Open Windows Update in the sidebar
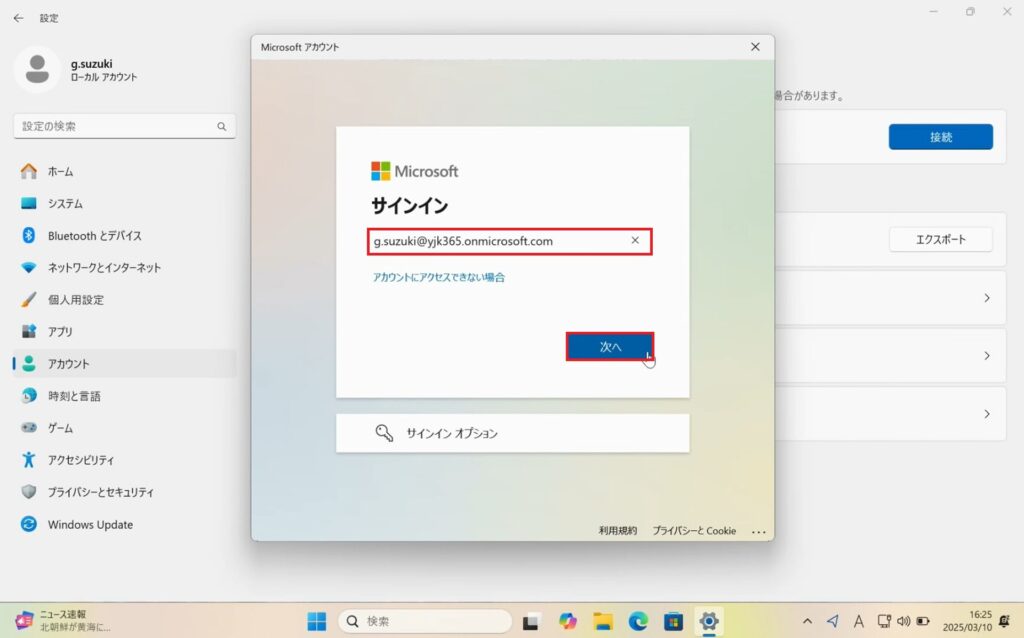The image size is (1024, 638). (x=124, y=524)
